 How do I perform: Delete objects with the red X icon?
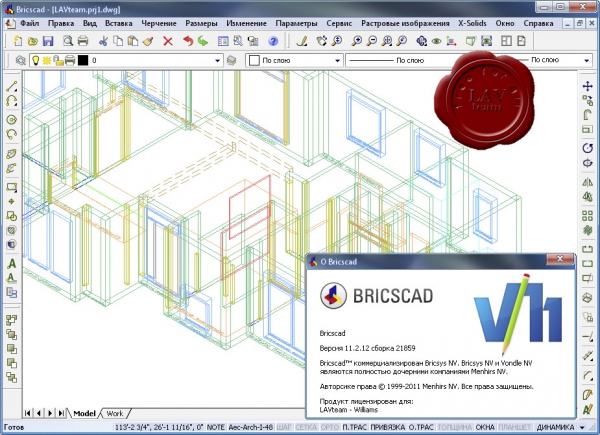click(x=168, y=41)
